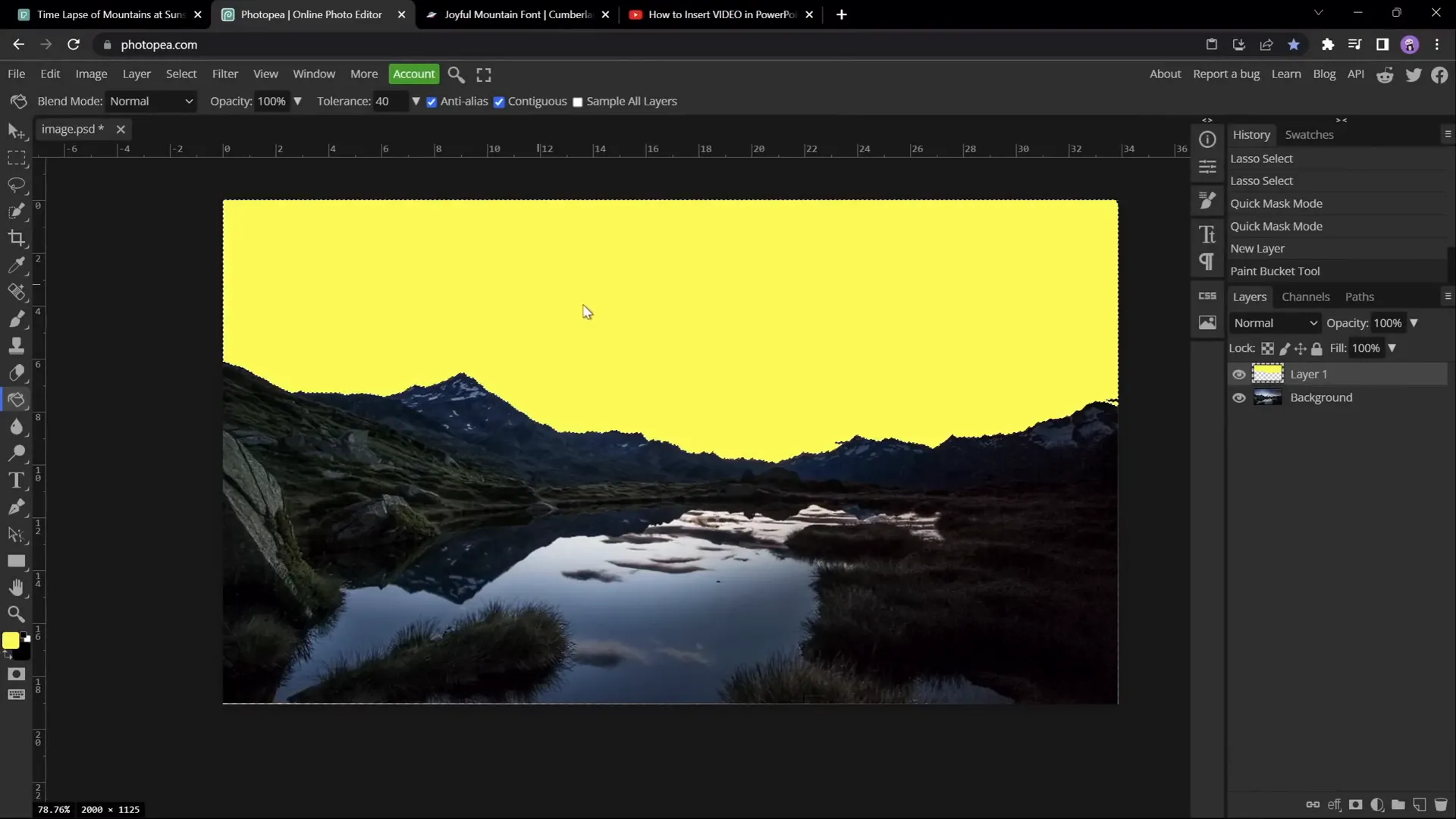Select the Blur tool
The width and height of the screenshot is (1456, 819).
point(16,426)
